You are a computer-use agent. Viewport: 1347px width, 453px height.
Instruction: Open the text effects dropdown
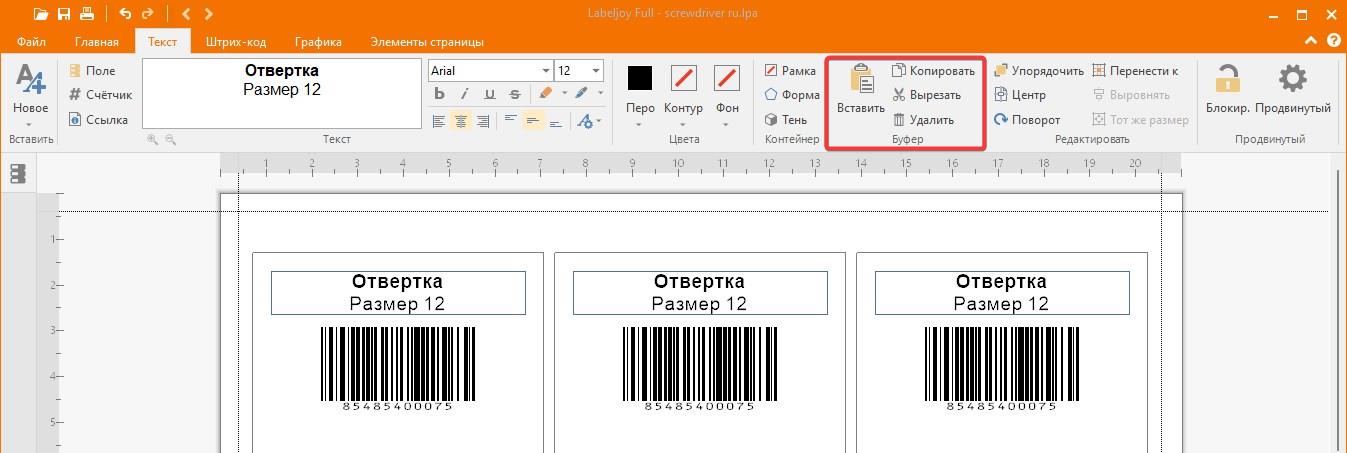(x=589, y=121)
